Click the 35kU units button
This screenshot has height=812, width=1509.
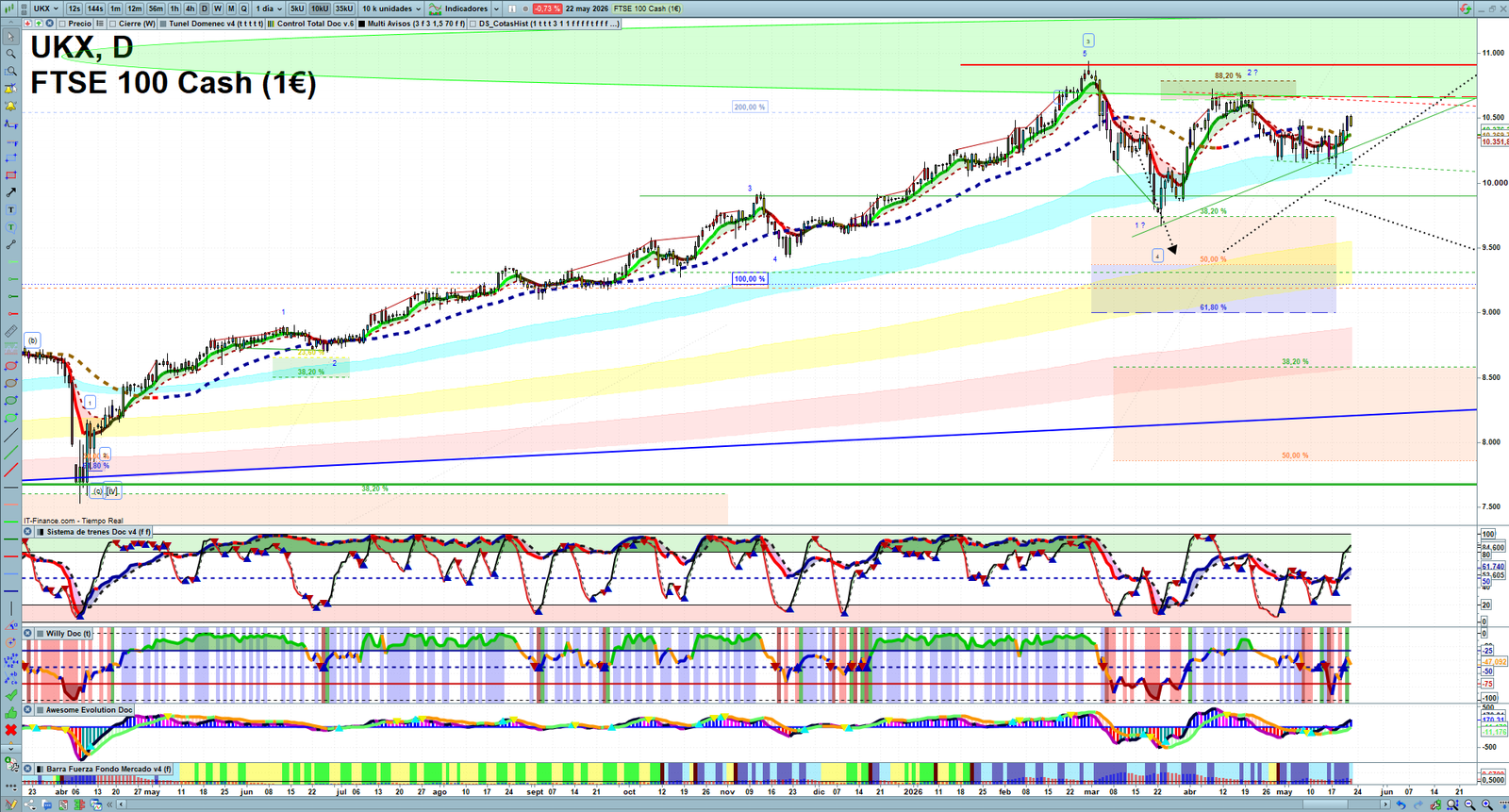tap(344, 8)
